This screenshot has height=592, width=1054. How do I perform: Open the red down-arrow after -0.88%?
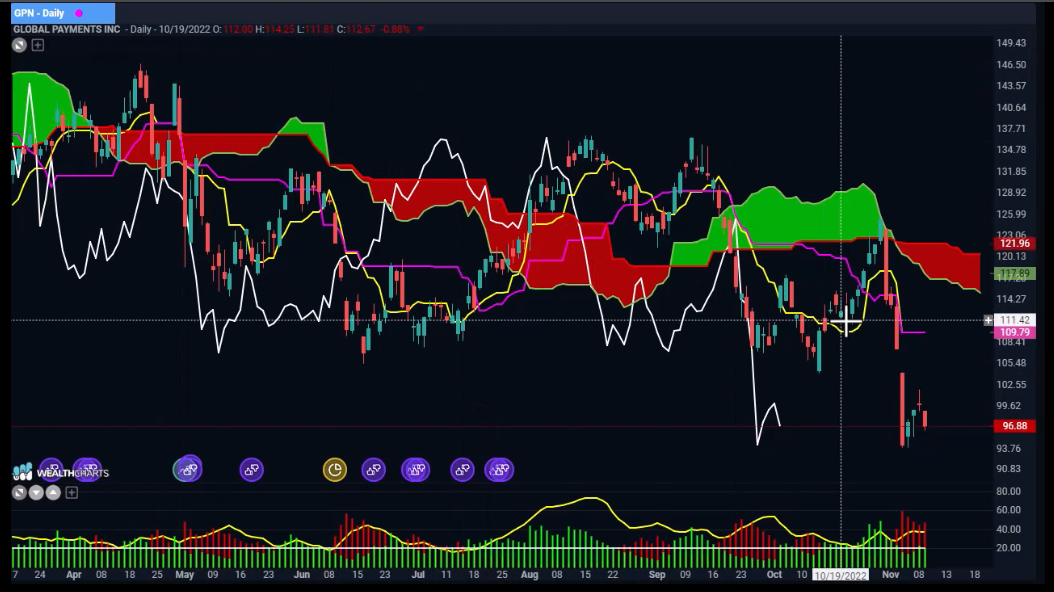(x=421, y=29)
